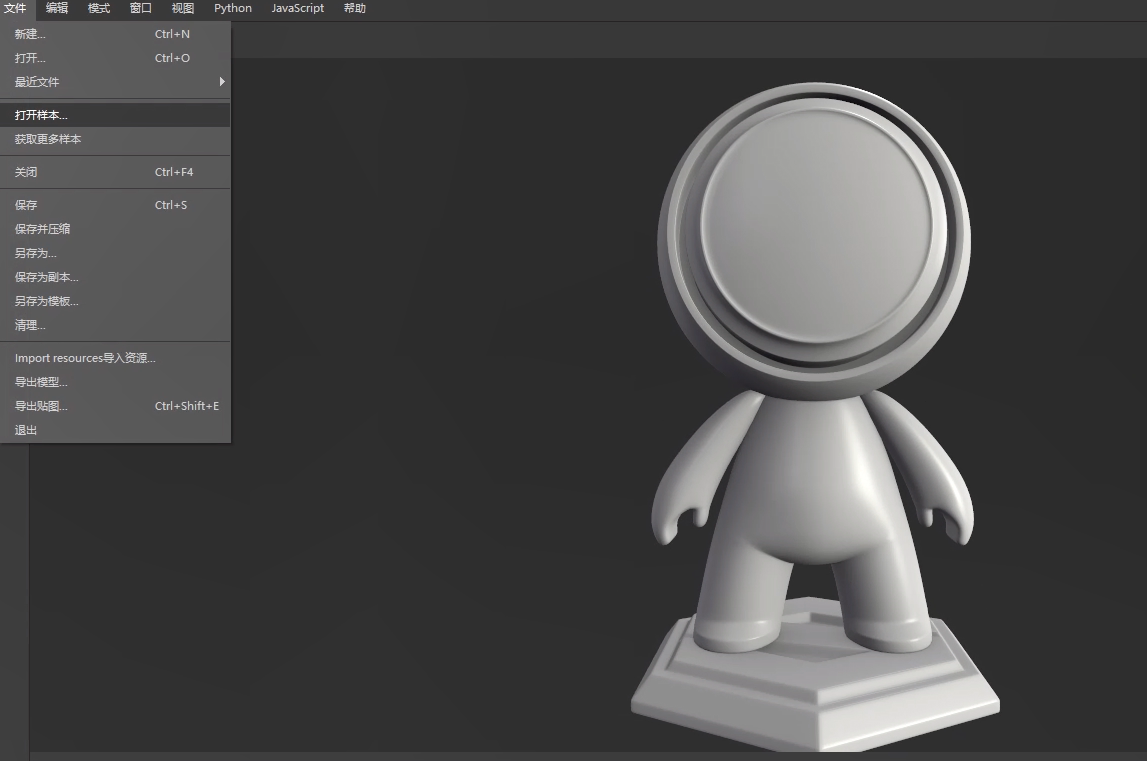Viewport: 1147px width, 761px height.
Task: Click 另存为... menu entry
Action: click(35, 253)
